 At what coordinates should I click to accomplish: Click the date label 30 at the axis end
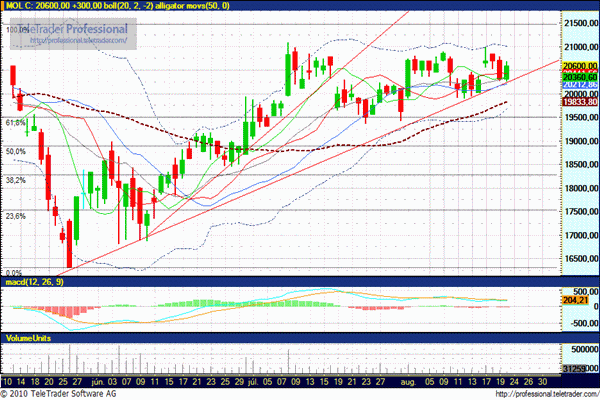[542, 382]
